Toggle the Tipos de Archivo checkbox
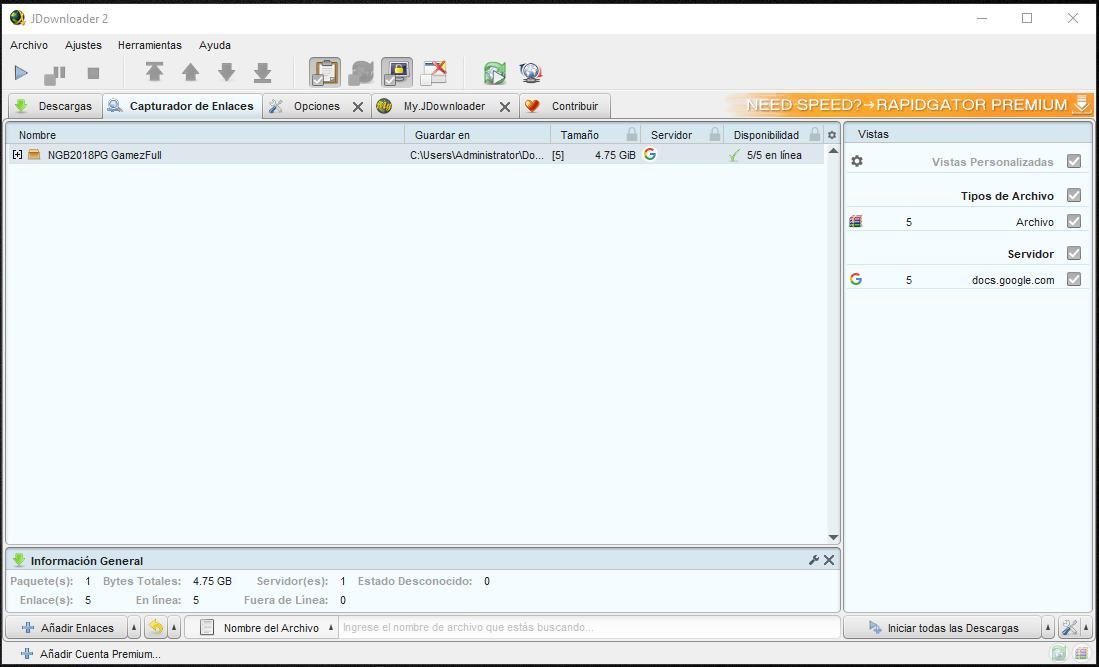The height and width of the screenshot is (667, 1099). point(1074,195)
